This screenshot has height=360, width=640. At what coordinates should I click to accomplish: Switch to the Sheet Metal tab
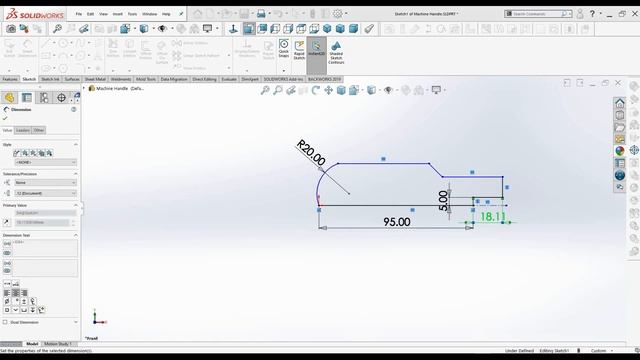[95, 79]
